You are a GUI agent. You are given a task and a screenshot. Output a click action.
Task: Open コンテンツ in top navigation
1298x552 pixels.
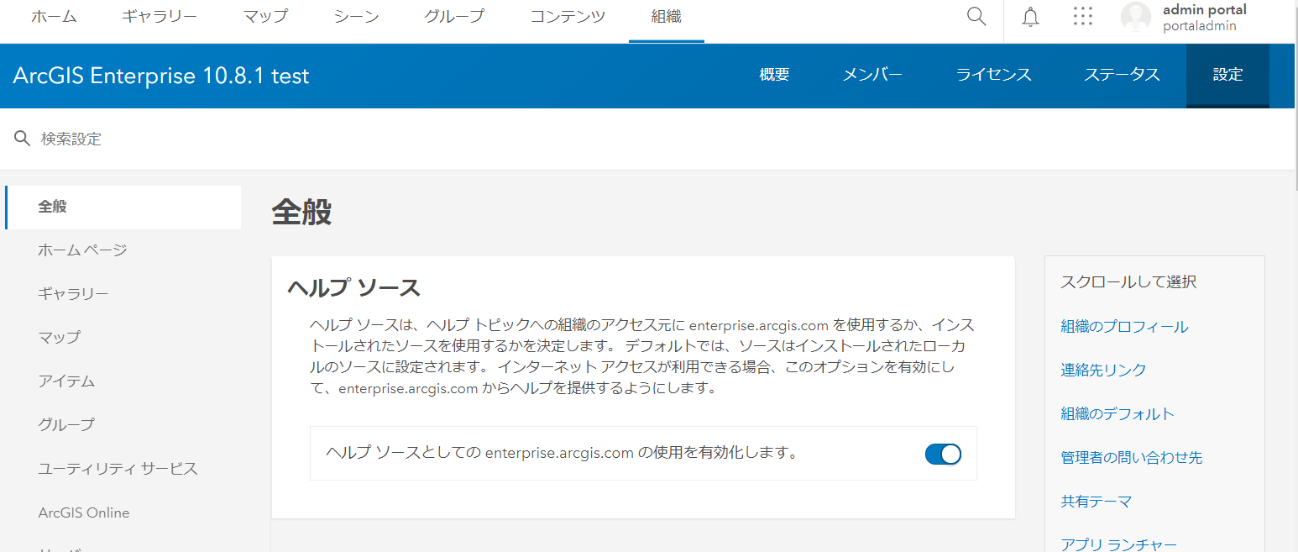pyautogui.click(x=568, y=17)
